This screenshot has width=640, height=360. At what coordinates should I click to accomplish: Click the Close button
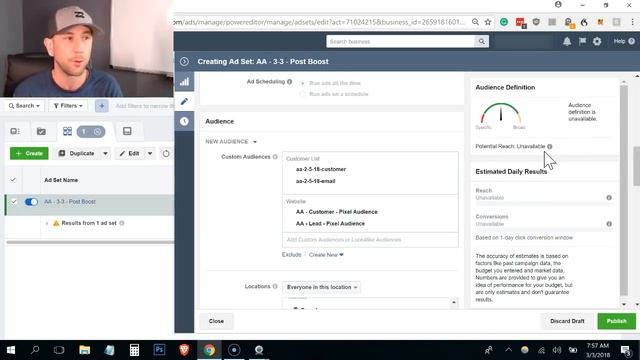(x=216, y=321)
